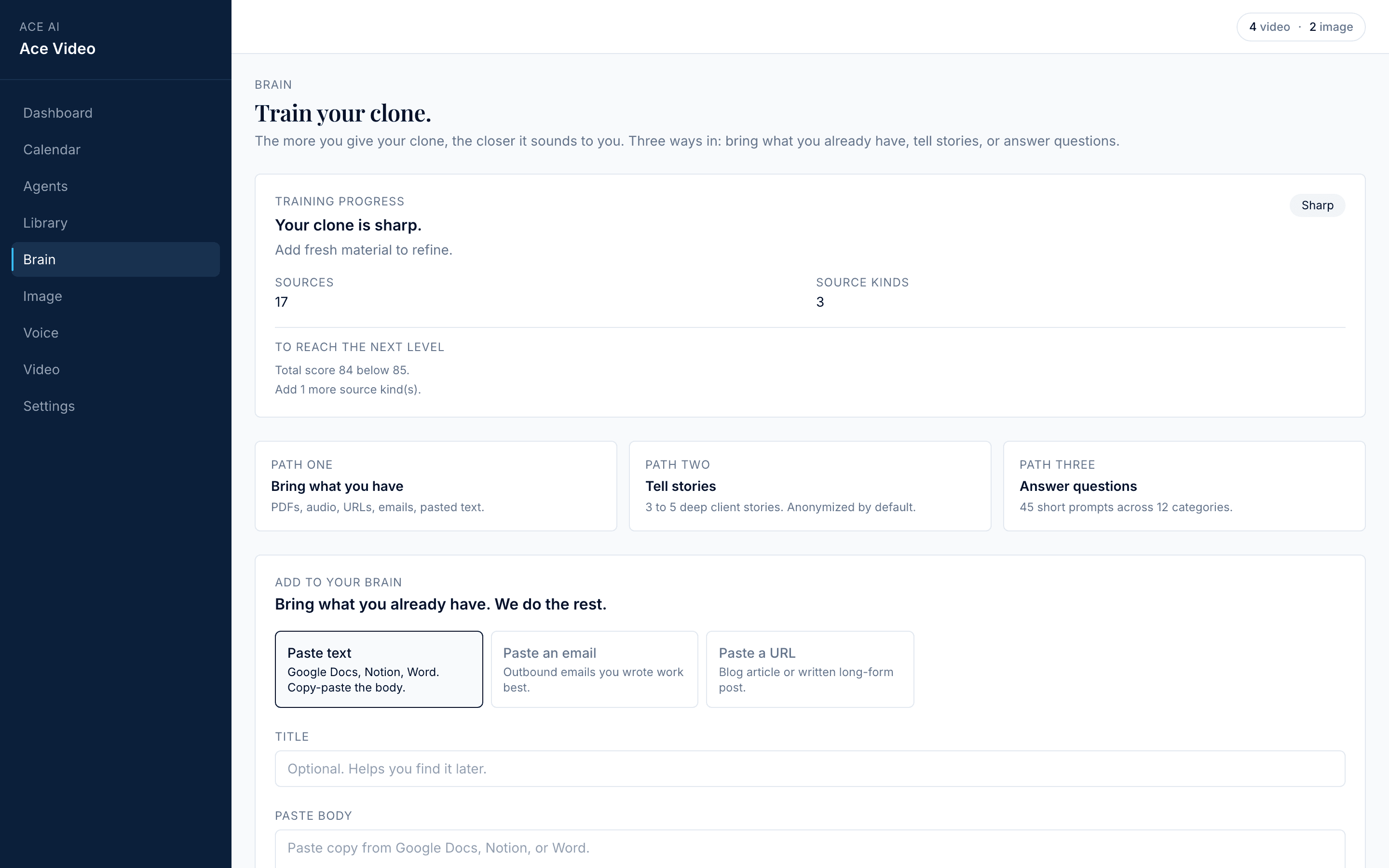This screenshot has height=868, width=1389.
Task: Navigate to Library
Action: click(115, 223)
